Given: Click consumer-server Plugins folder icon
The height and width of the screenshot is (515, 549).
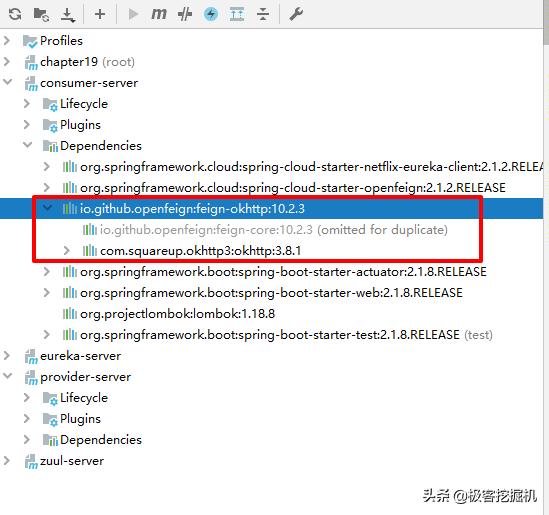Looking at the screenshot, I should [x=50, y=125].
